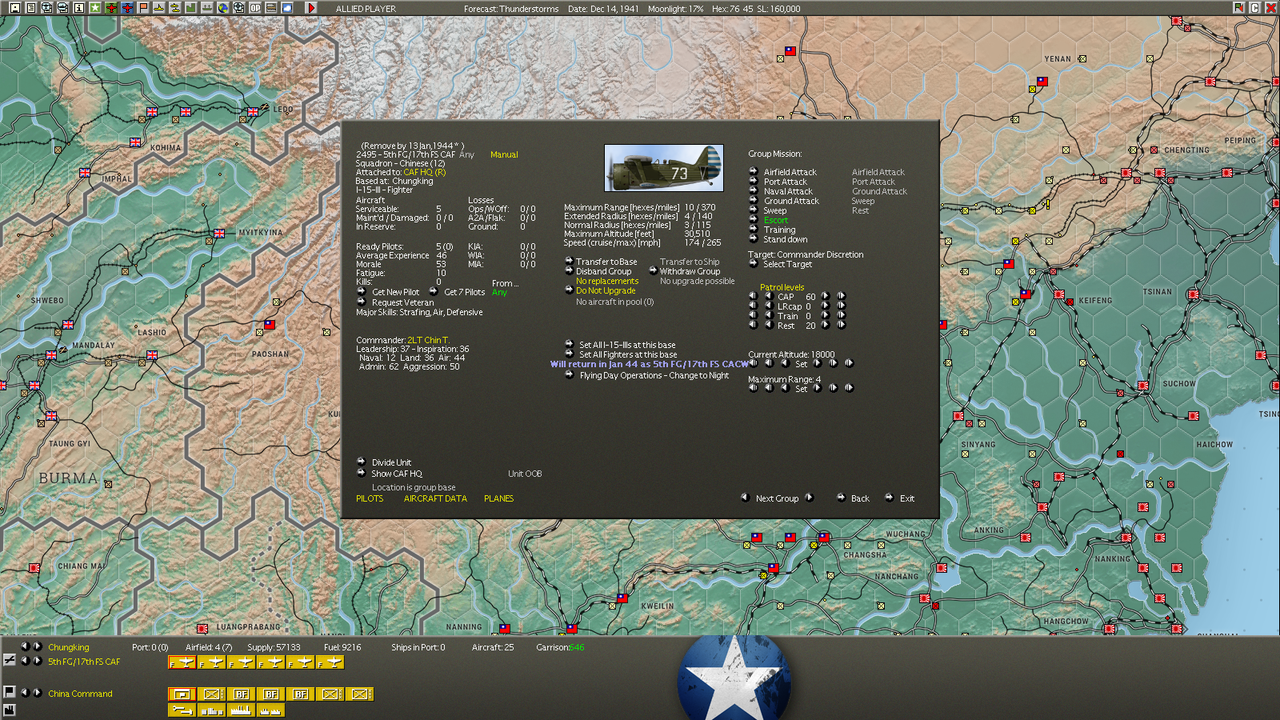This screenshot has height=720, width=1280.
Task: Click the flag icon left of China Command
Action: point(9,691)
